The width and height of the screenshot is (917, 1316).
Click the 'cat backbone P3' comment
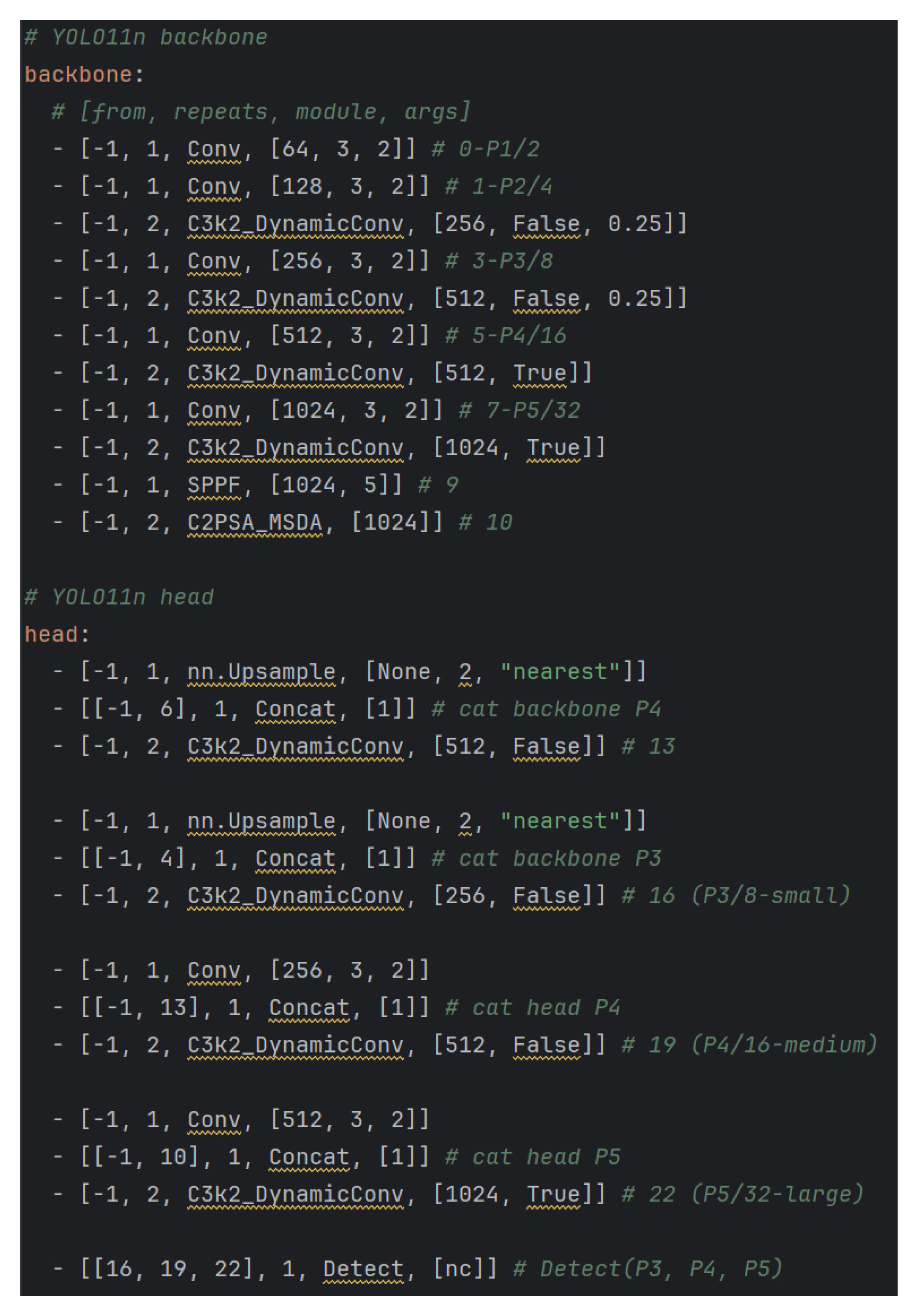coord(559,858)
